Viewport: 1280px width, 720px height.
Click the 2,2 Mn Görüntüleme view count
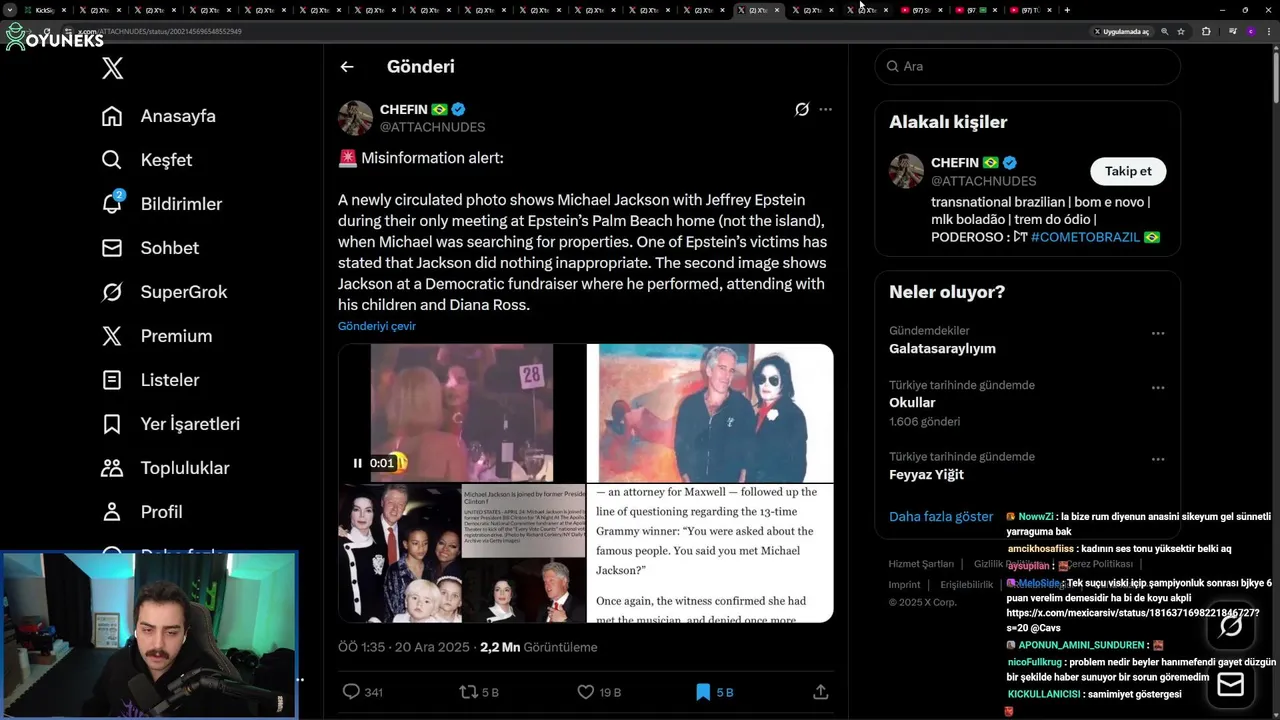click(x=538, y=647)
